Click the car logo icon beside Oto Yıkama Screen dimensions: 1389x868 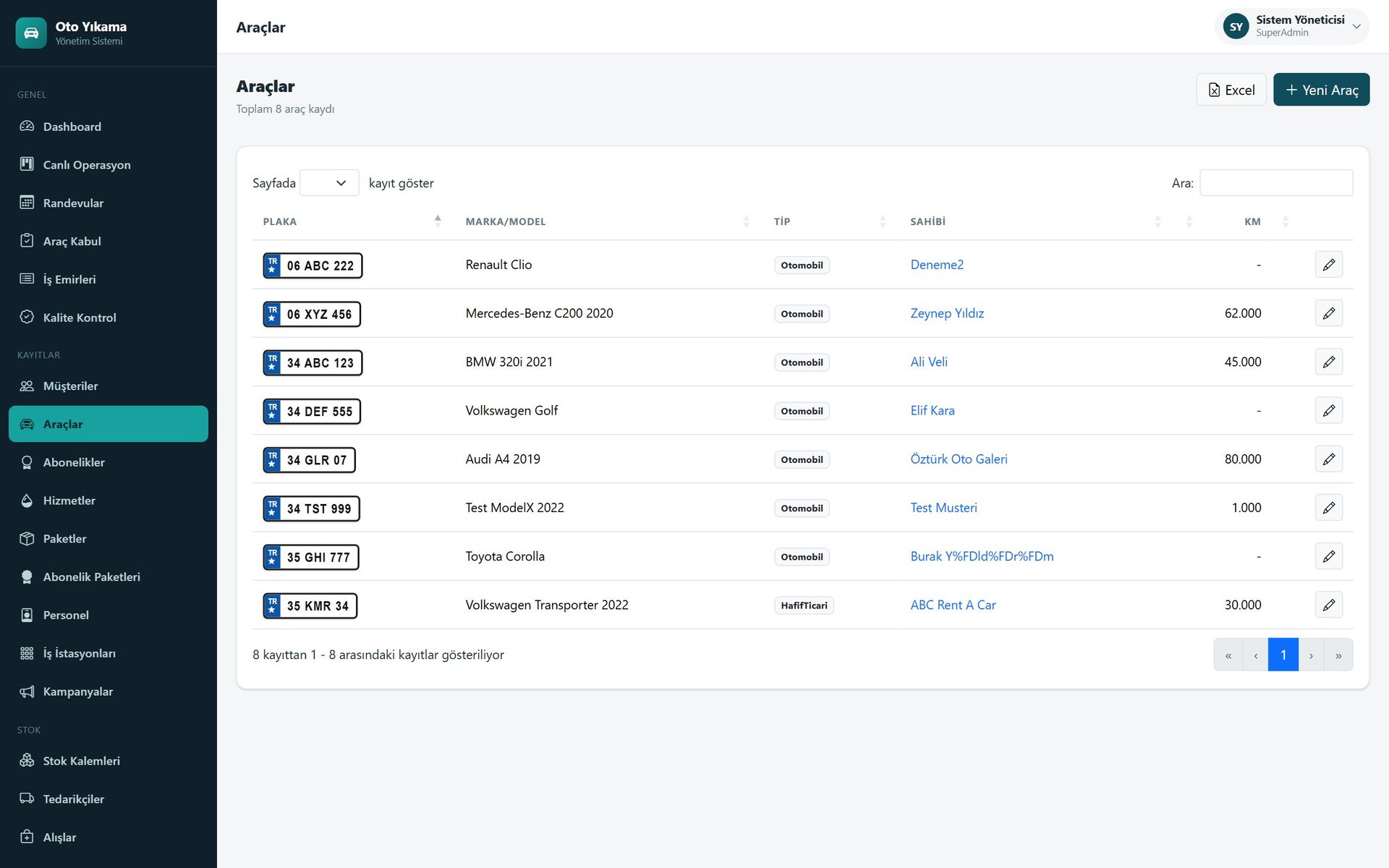(31, 33)
